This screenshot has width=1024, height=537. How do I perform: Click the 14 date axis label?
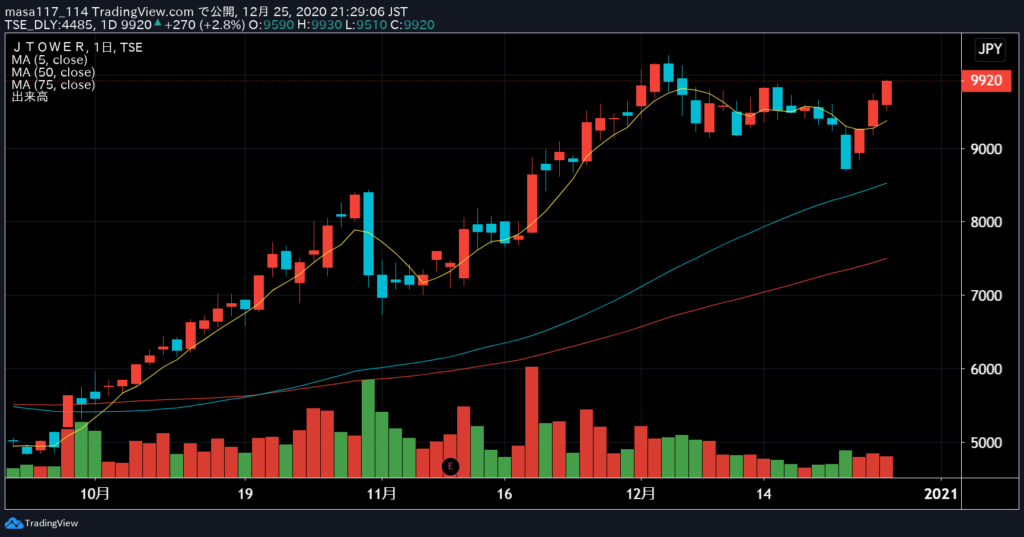763,494
